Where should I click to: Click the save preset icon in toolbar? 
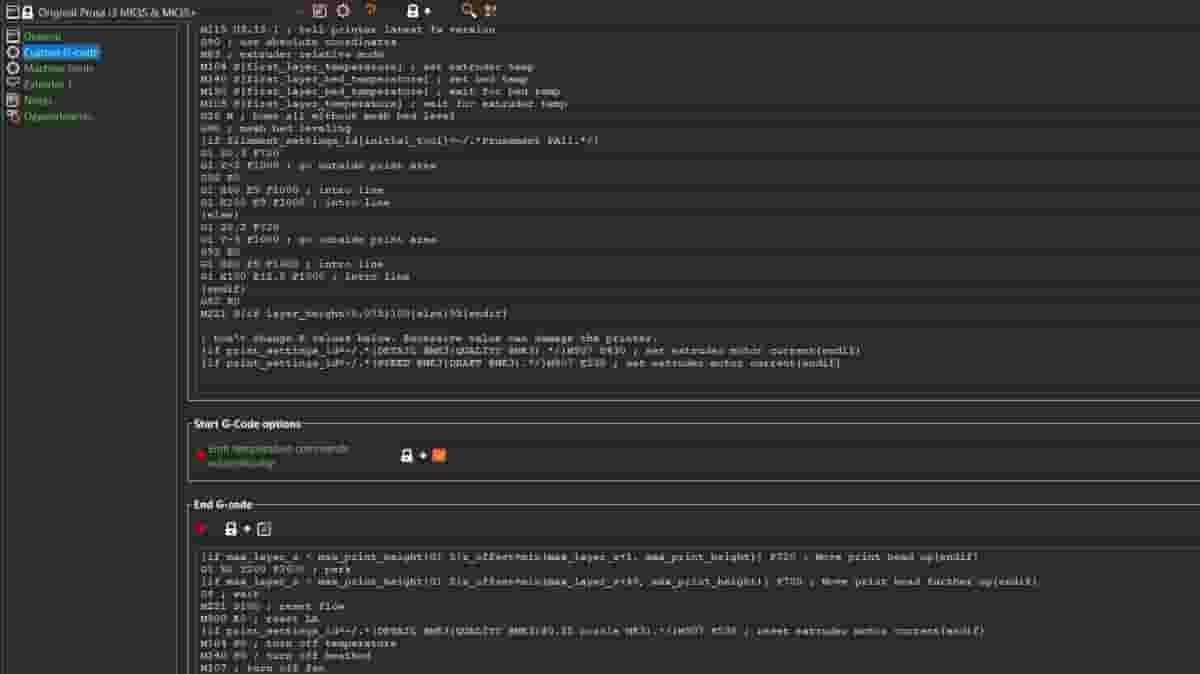[x=319, y=11]
